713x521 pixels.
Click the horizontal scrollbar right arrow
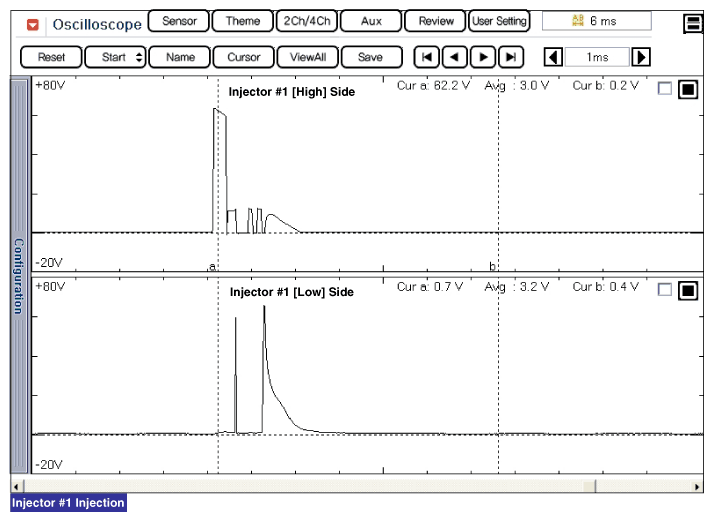pyautogui.click(x=697, y=486)
